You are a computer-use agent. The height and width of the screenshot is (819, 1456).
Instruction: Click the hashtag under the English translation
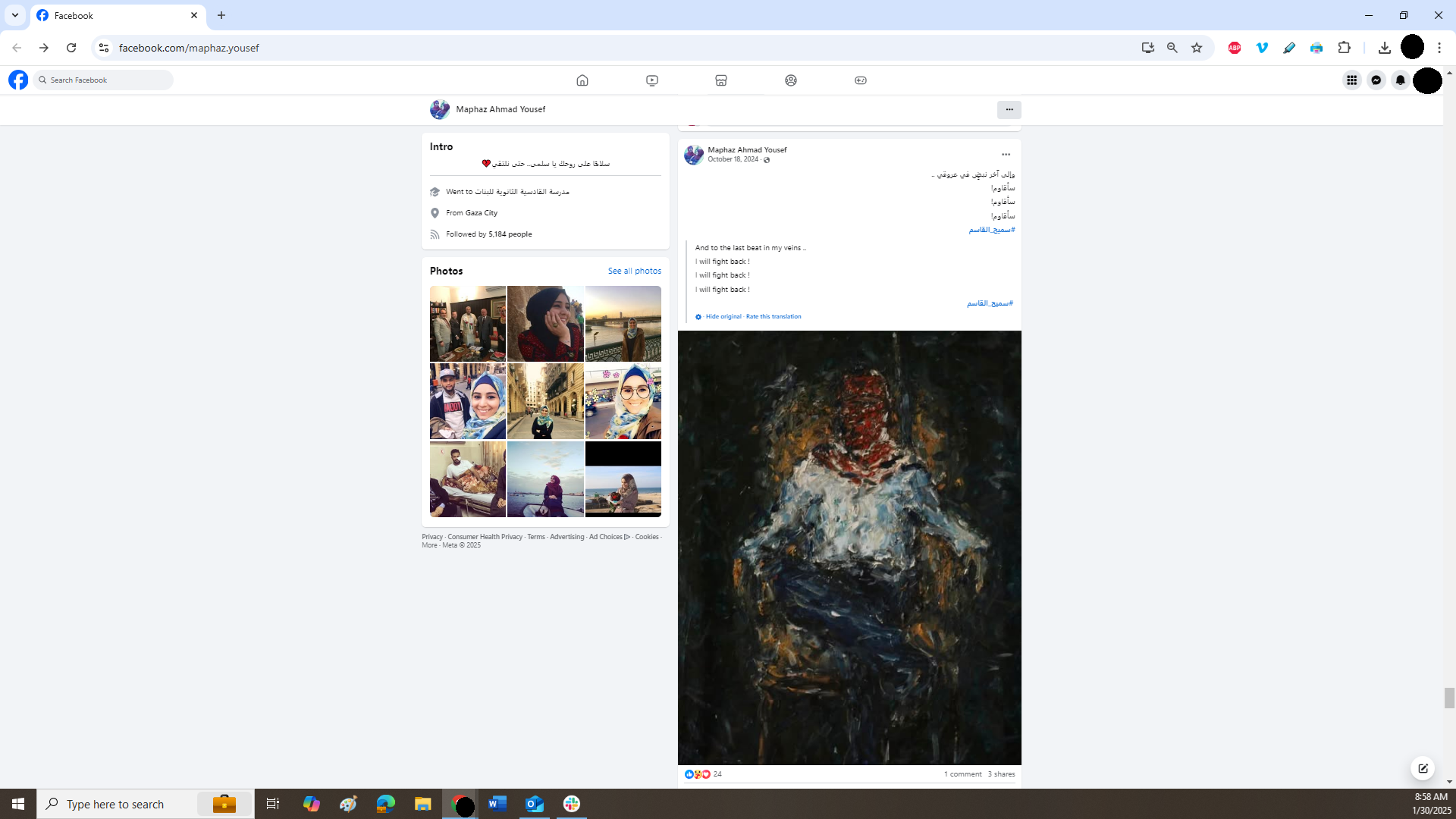990,303
